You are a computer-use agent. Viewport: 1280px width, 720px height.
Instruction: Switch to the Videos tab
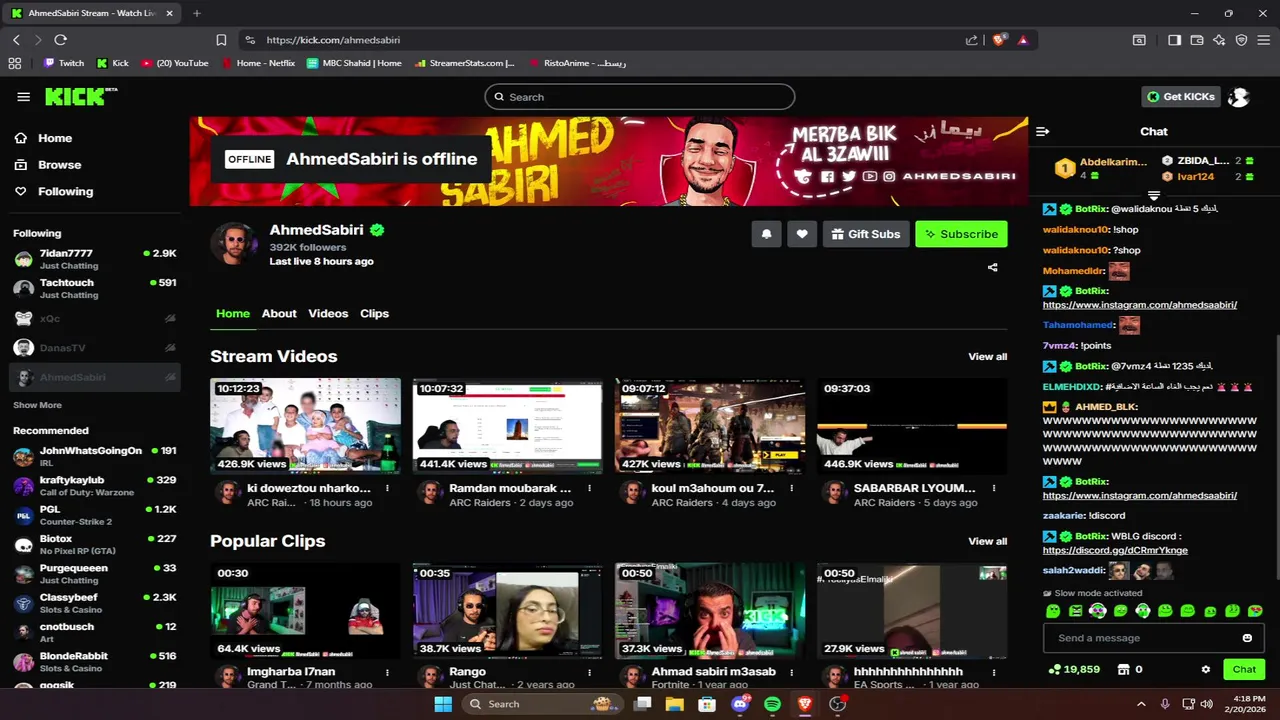[x=328, y=313]
